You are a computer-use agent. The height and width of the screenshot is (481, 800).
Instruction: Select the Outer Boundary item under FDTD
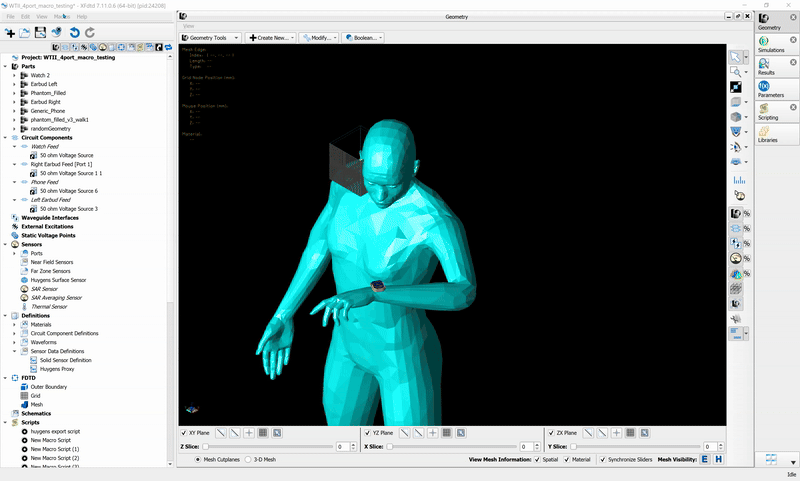point(48,387)
